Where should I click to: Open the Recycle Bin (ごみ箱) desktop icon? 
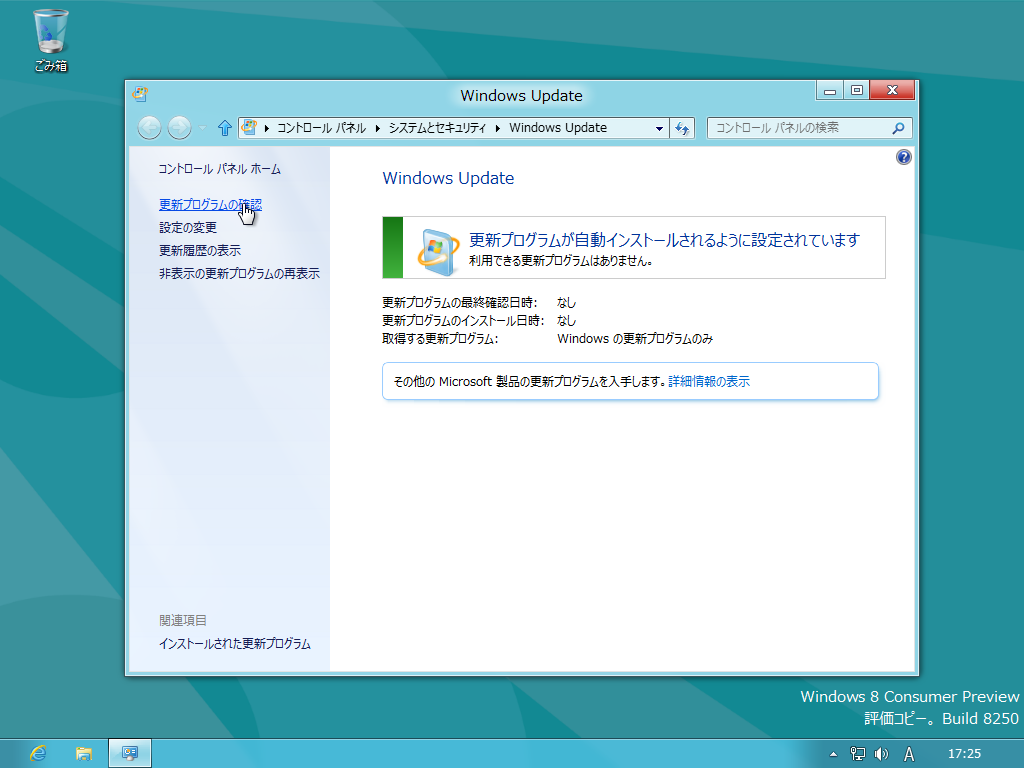(x=51, y=40)
